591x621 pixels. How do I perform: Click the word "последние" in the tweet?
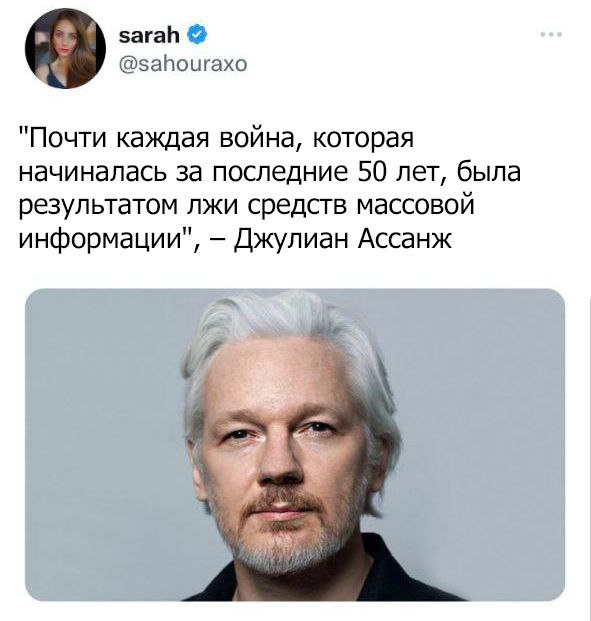pyautogui.click(x=281, y=173)
